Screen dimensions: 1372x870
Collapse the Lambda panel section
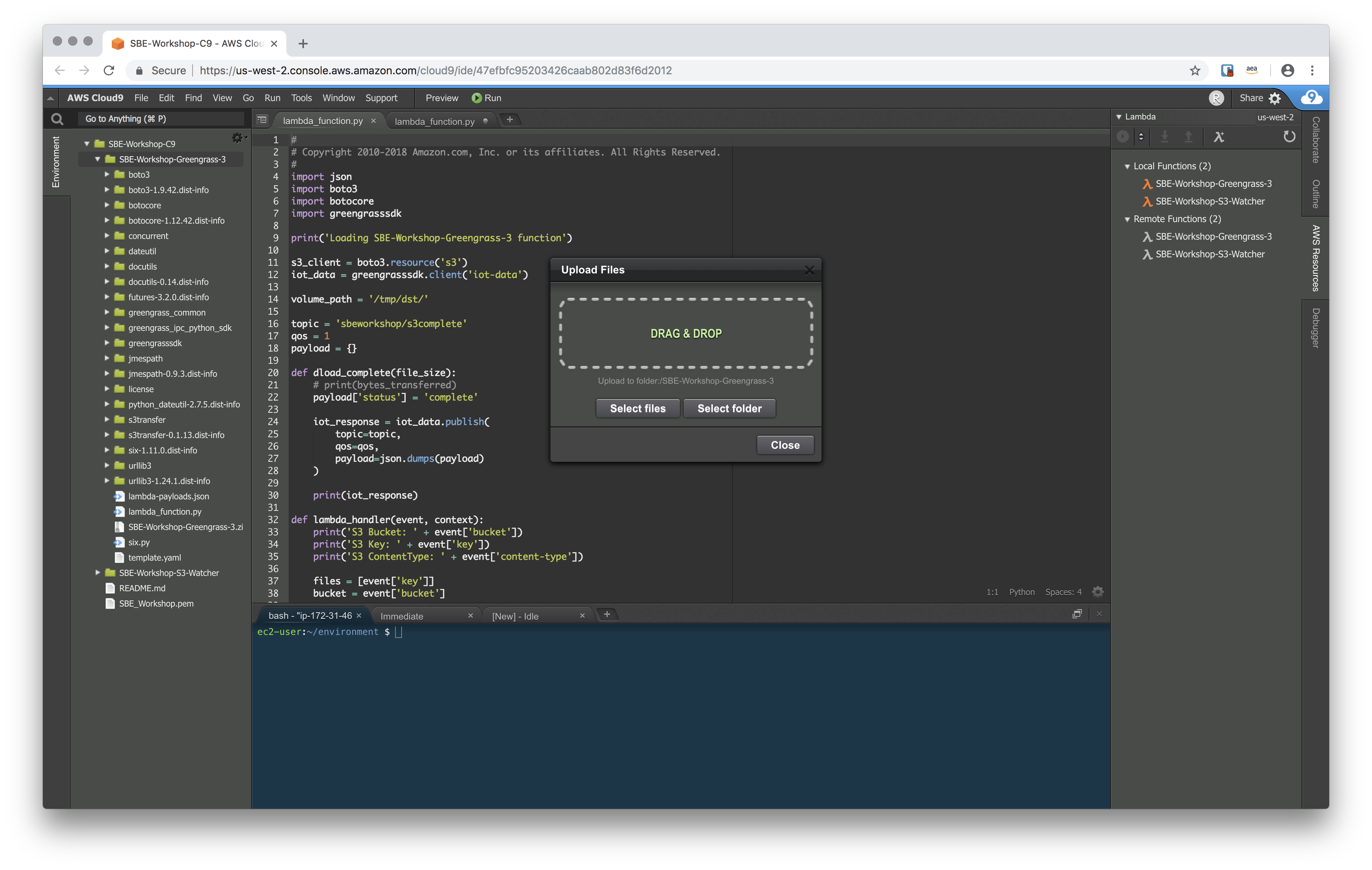pos(1119,117)
